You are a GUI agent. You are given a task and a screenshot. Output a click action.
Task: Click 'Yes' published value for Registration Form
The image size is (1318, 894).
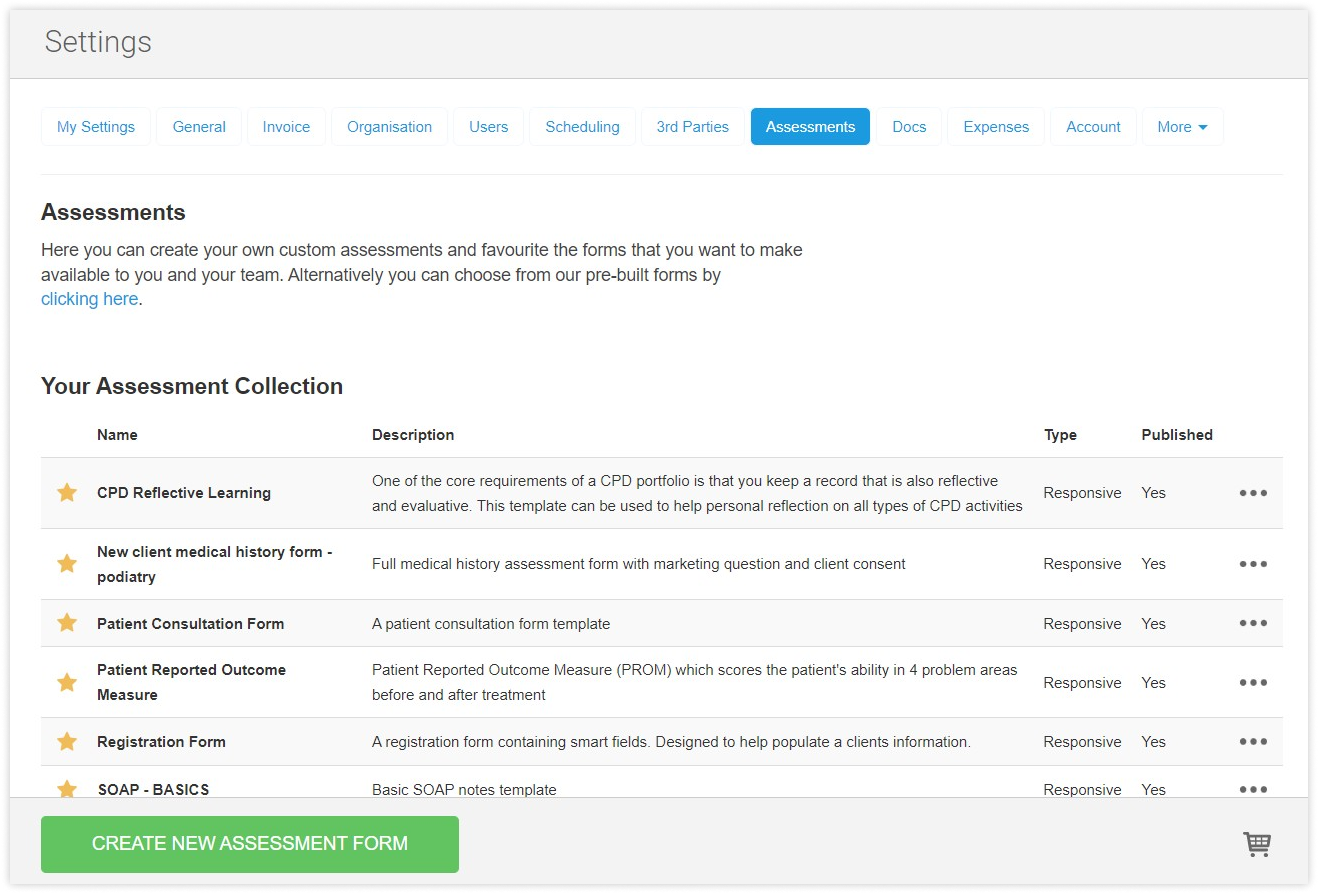coord(1153,742)
